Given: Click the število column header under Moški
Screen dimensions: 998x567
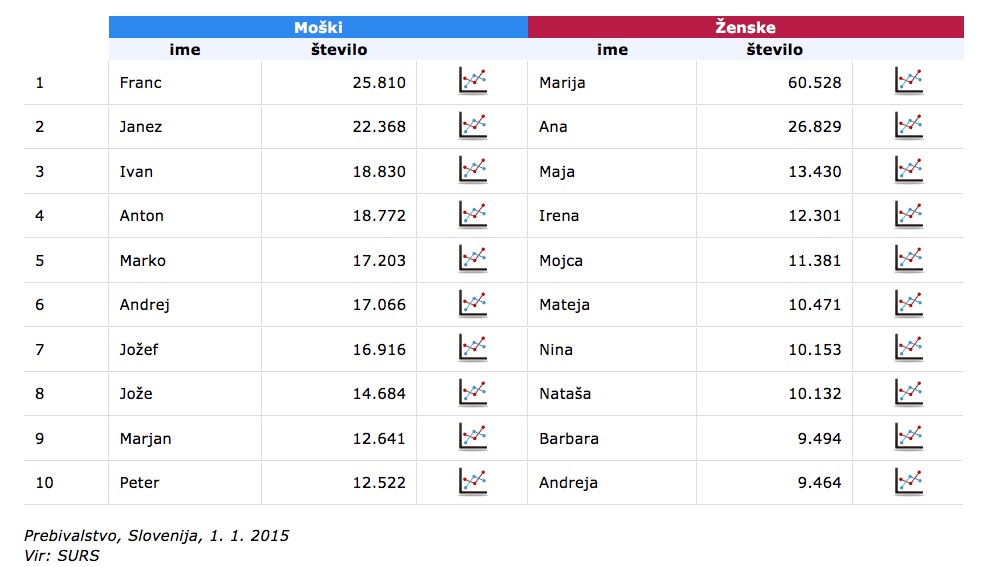Looking at the screenshot, I should click(339, 50).
